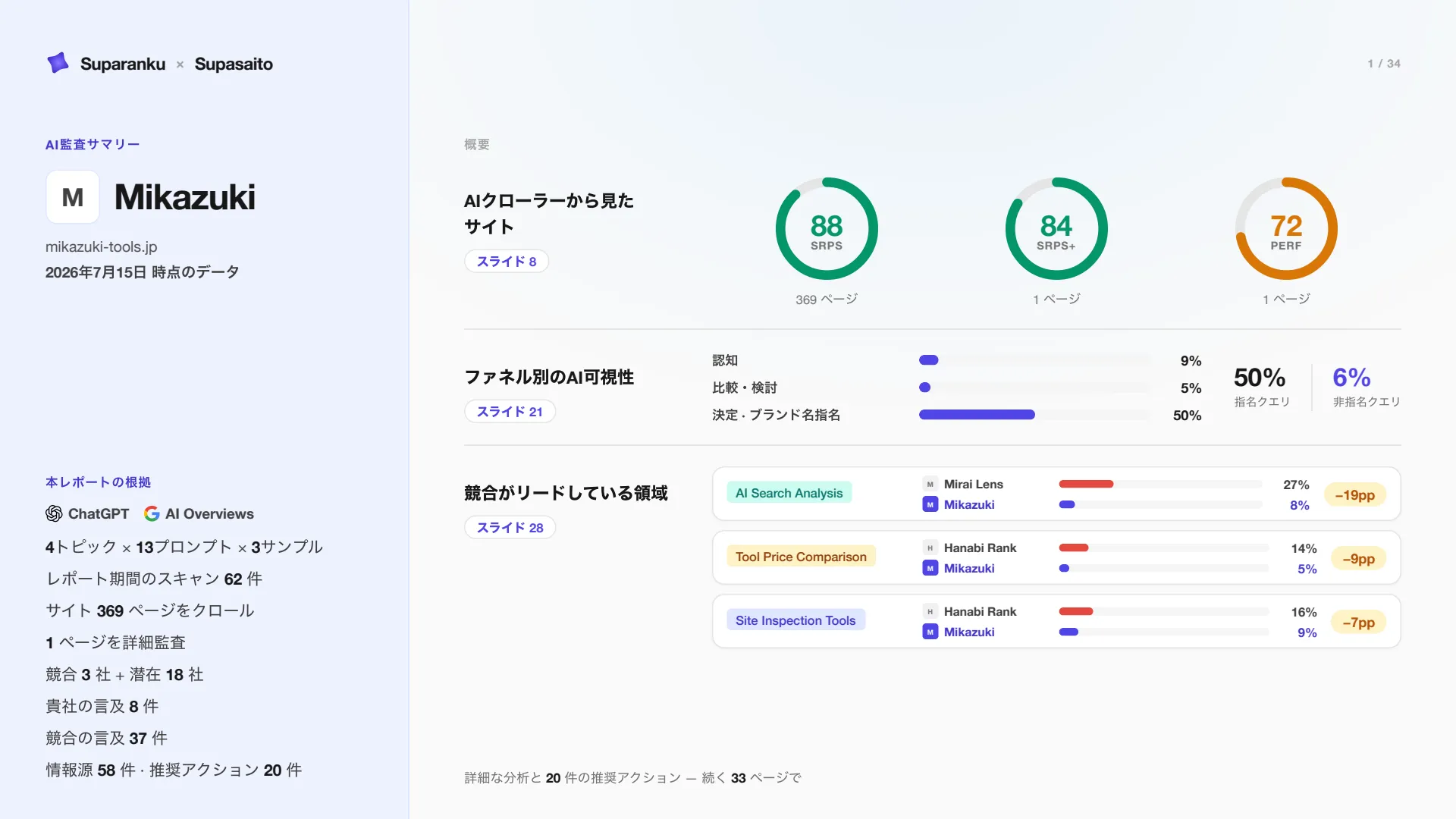Click Hanabi Rank badge in Tool Price Comparison card

930,548
